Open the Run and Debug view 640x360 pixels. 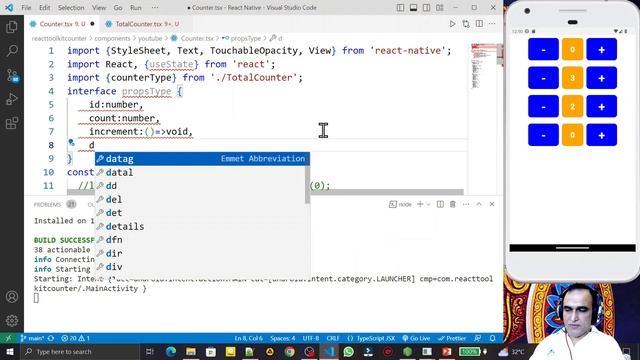click(12, 99)
